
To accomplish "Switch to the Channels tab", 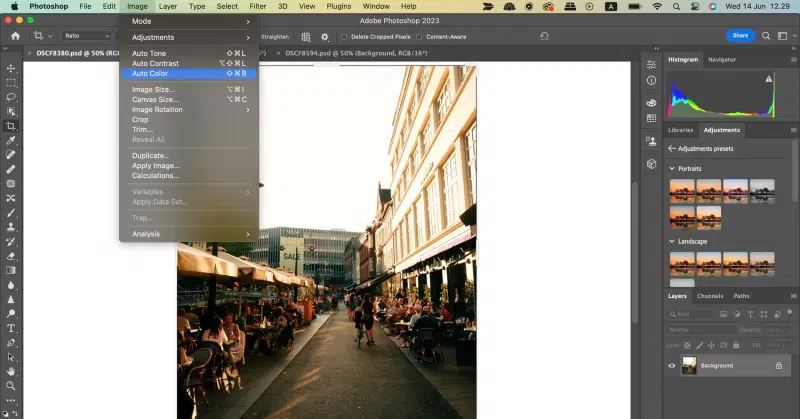I will [x=709, y=296].
